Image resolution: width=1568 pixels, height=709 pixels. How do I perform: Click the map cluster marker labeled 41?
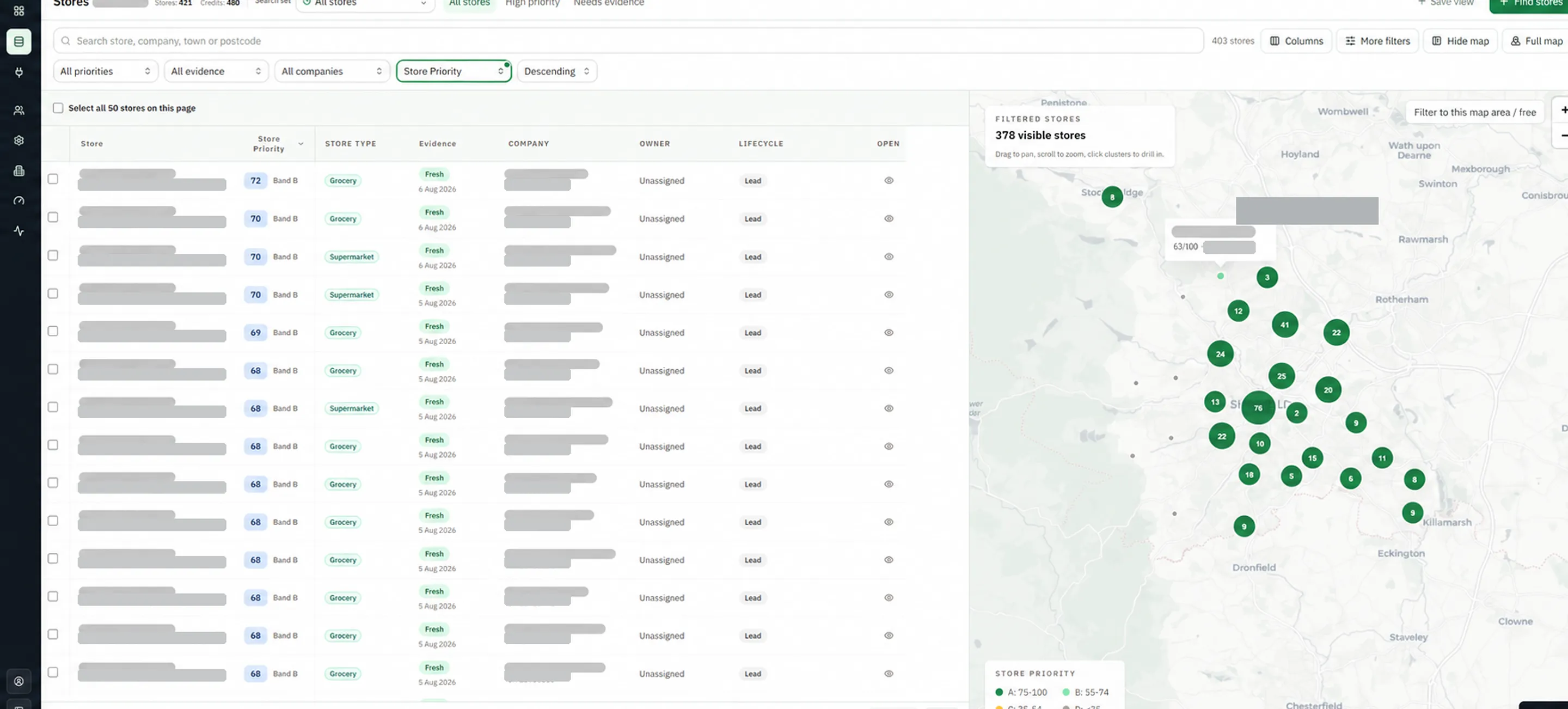click(1284, 325)
